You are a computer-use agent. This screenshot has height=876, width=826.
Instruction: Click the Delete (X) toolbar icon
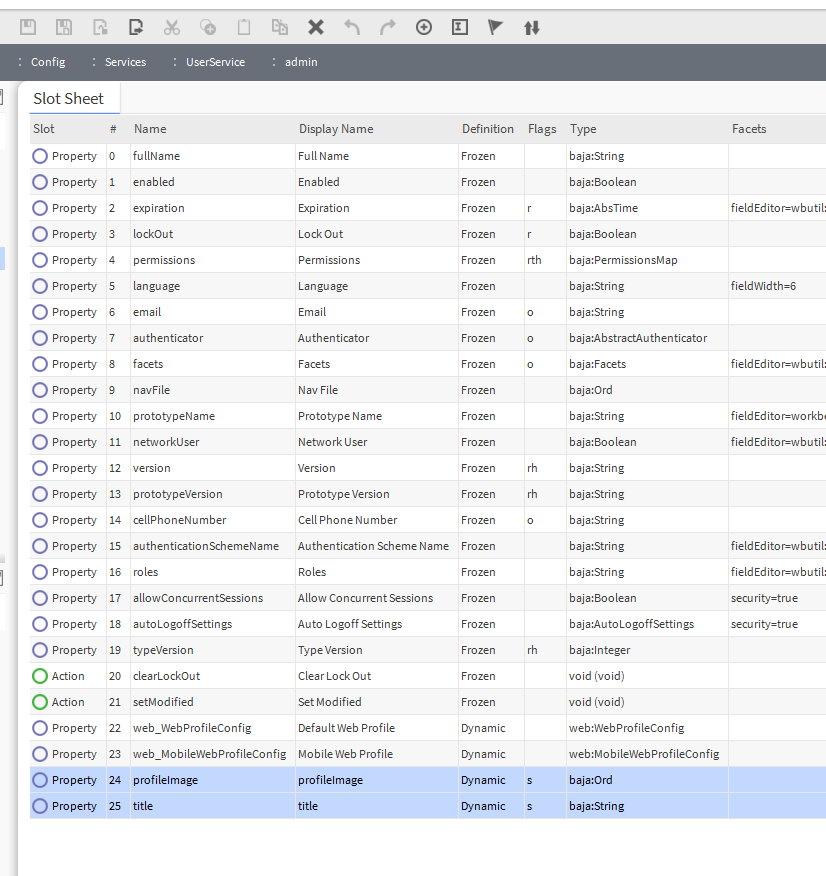pyautogui.click(x=316, y=28)
